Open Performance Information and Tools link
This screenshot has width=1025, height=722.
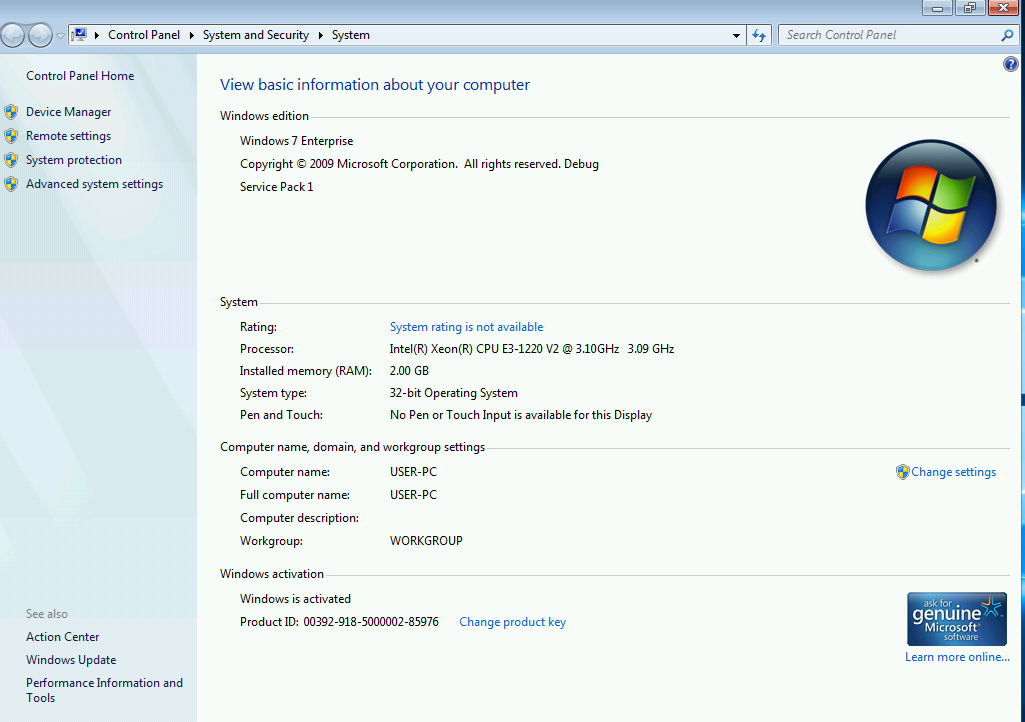coord(104,690)
